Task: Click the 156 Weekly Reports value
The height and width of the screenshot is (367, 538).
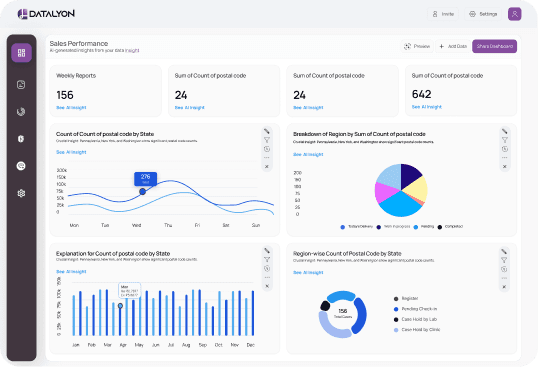Action: 65,95
